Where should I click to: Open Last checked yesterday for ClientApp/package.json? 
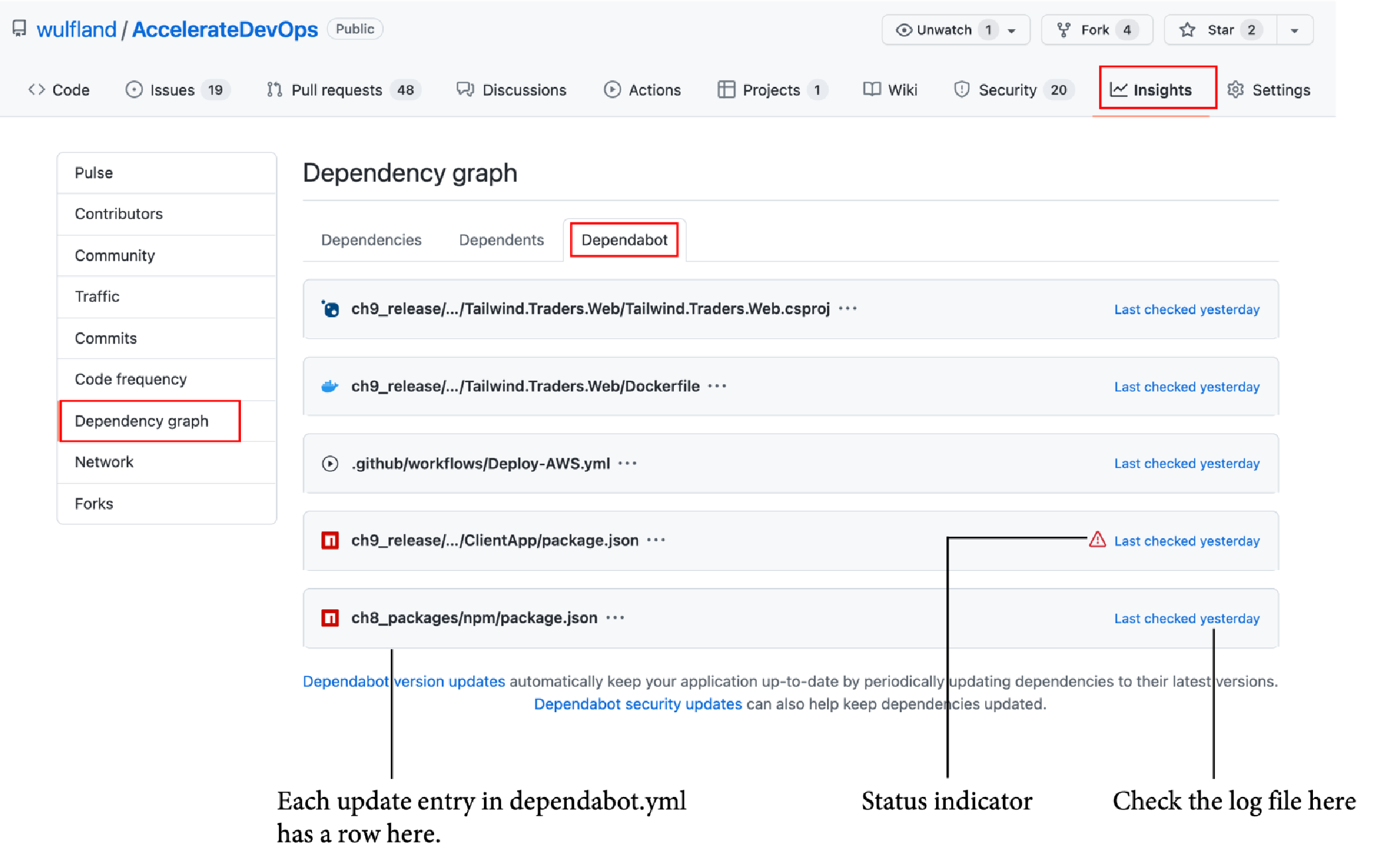tap(1187, 541)
